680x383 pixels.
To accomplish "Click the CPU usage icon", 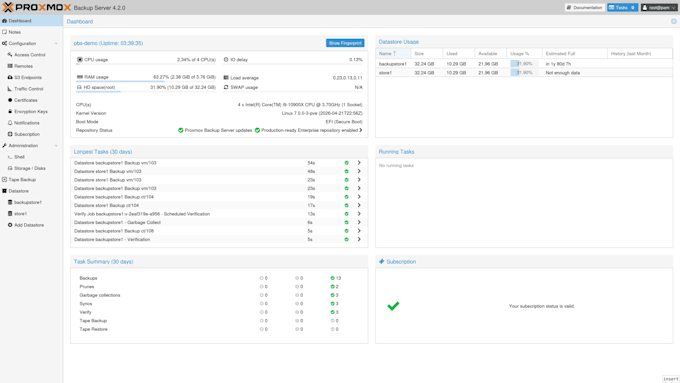I will 80,60.
